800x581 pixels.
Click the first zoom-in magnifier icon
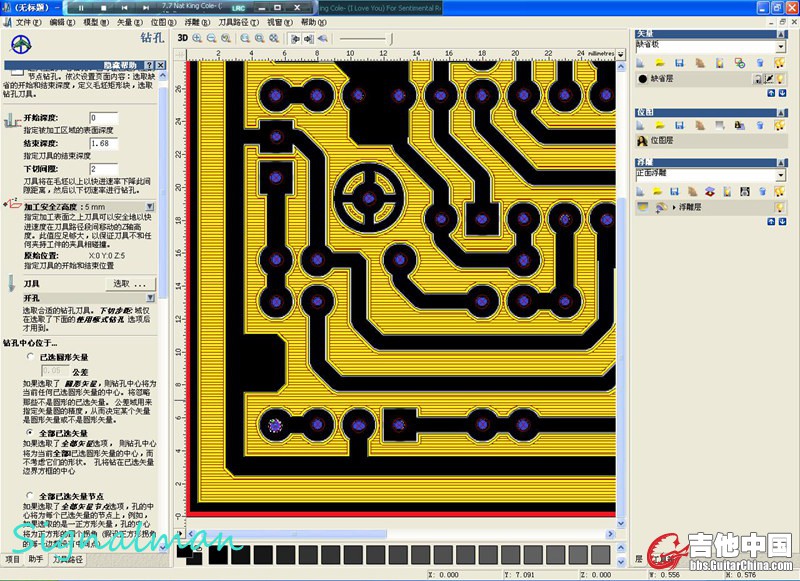(x=197, y=38)
